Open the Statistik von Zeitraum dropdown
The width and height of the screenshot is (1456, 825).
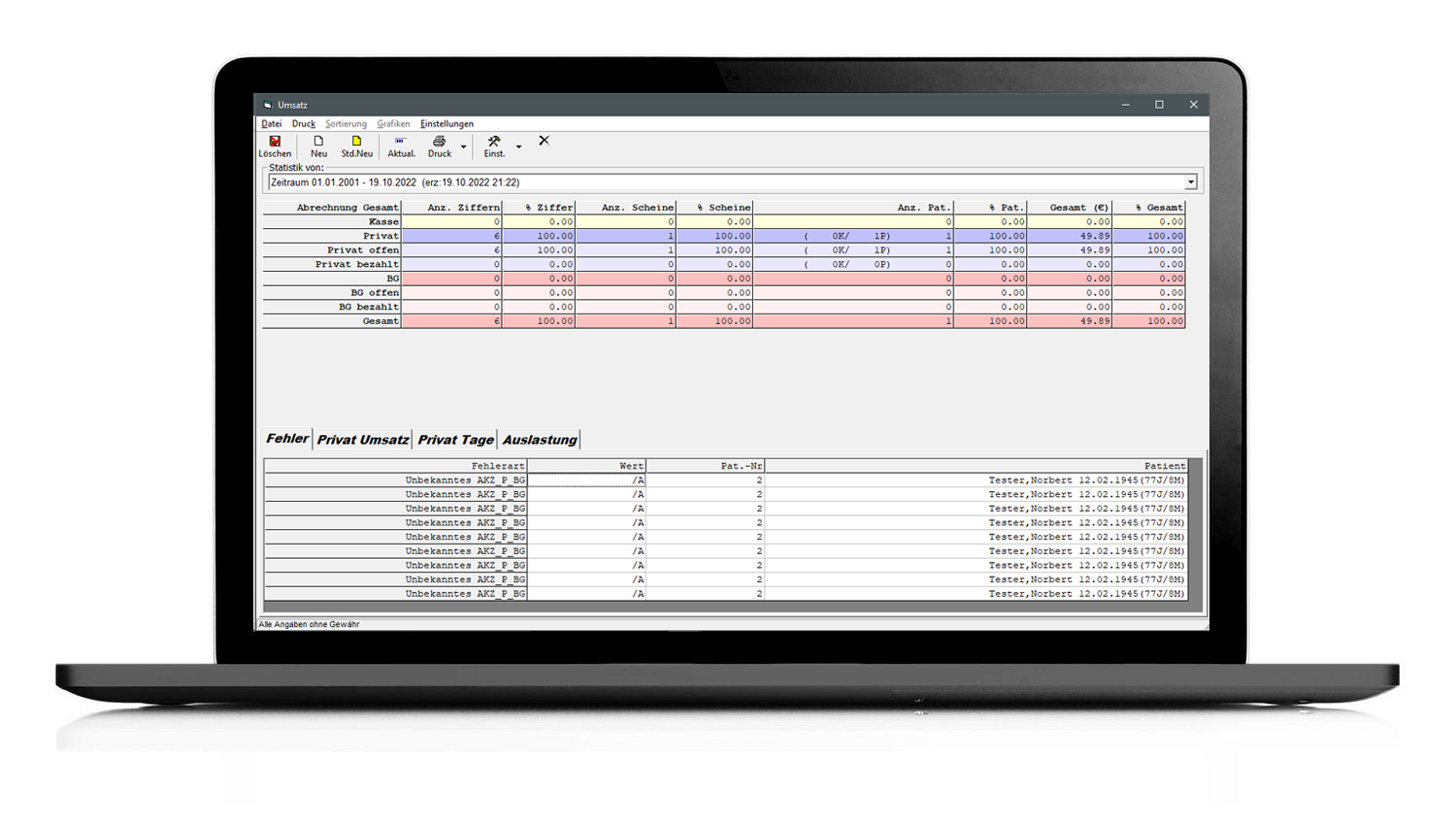click(x=1190, y=182)
